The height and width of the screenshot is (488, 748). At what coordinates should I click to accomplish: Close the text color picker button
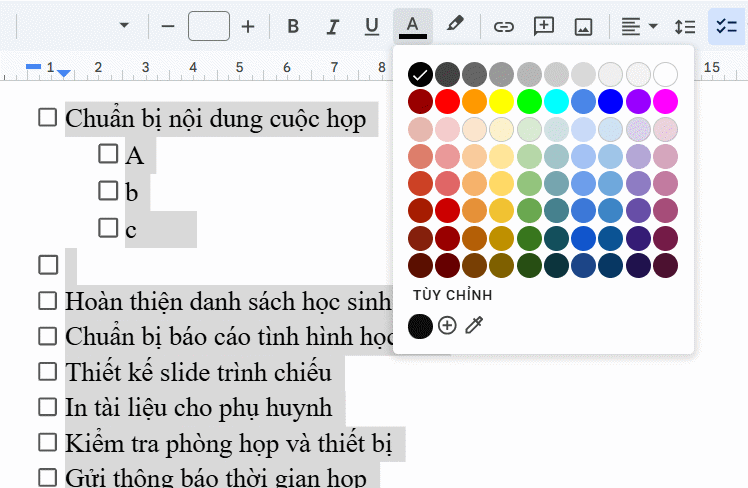(x=413, y=26)
